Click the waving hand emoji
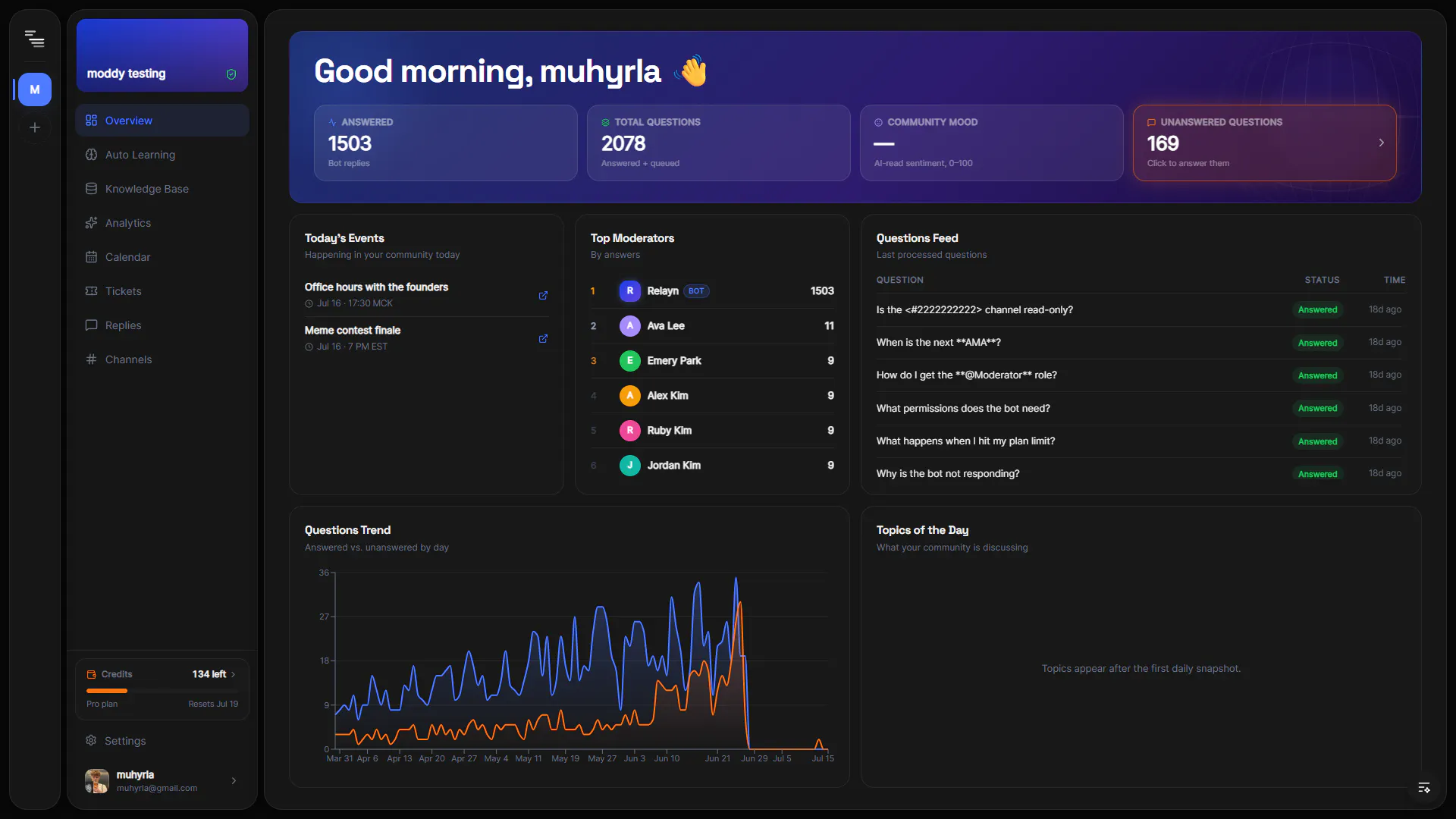The width and height of the screenshot is (1456, 819). (691, 71)
